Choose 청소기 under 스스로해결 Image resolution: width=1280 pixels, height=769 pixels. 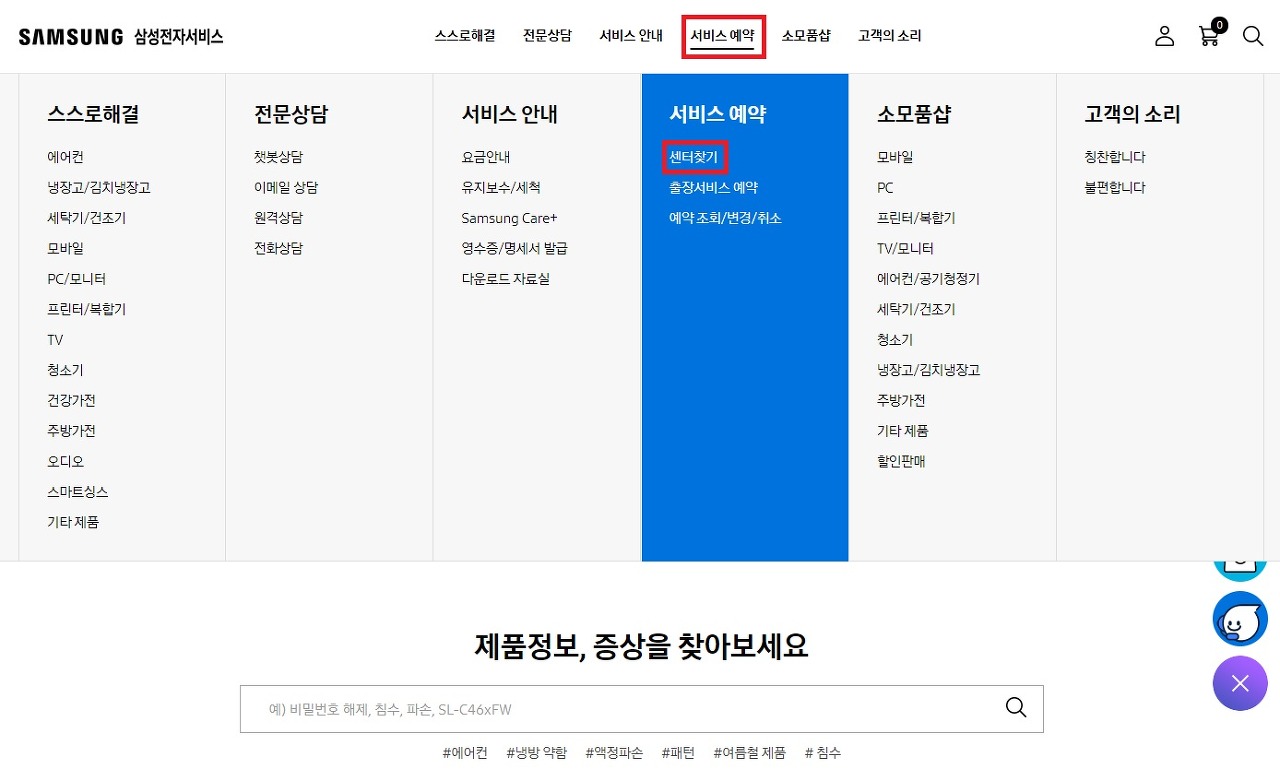click(x=65, y=370)
